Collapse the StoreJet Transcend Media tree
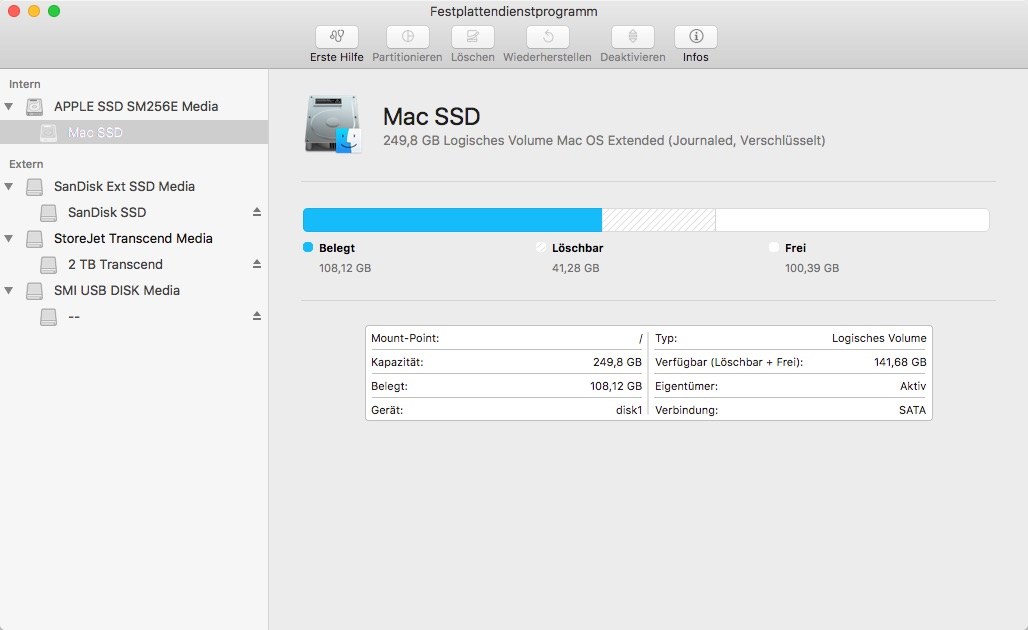 pos(9,239)
